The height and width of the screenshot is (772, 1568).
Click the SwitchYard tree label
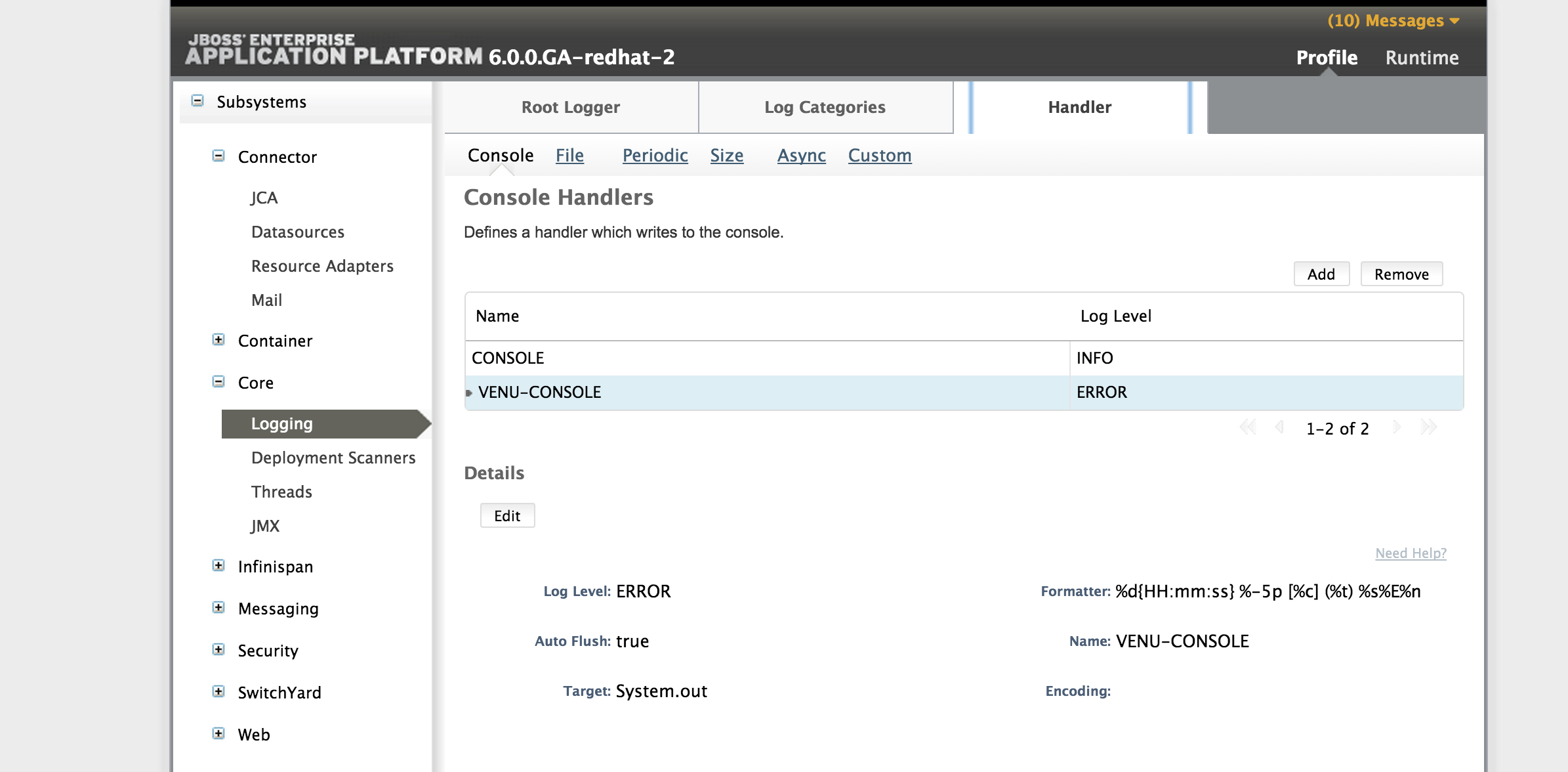pos(279,693)
